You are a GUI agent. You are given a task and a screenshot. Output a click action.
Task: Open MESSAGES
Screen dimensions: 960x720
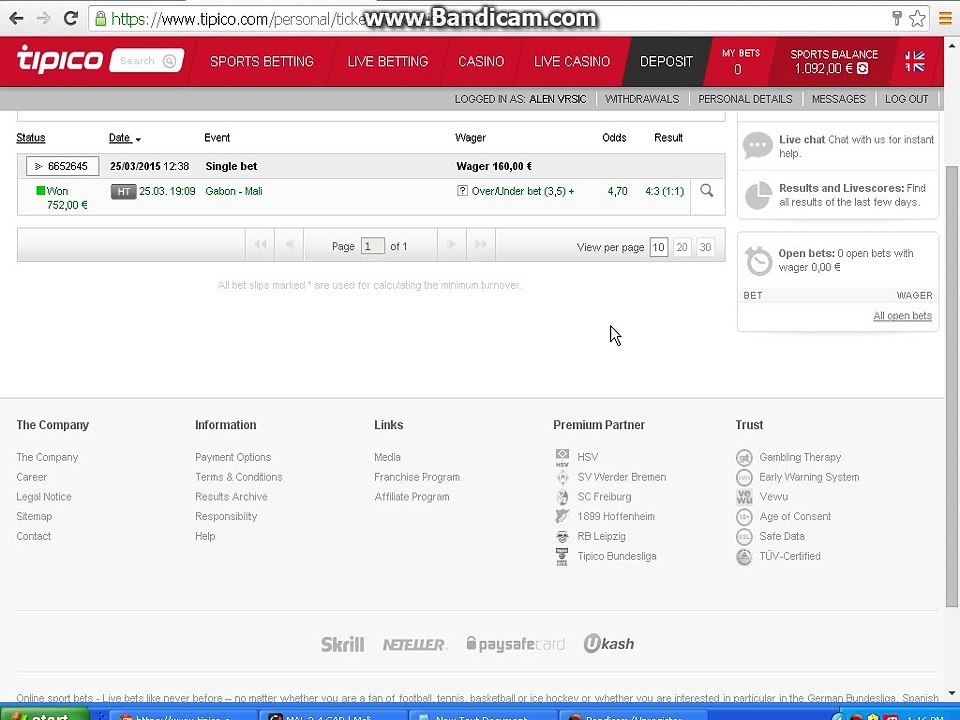click(x=838, y=99)
